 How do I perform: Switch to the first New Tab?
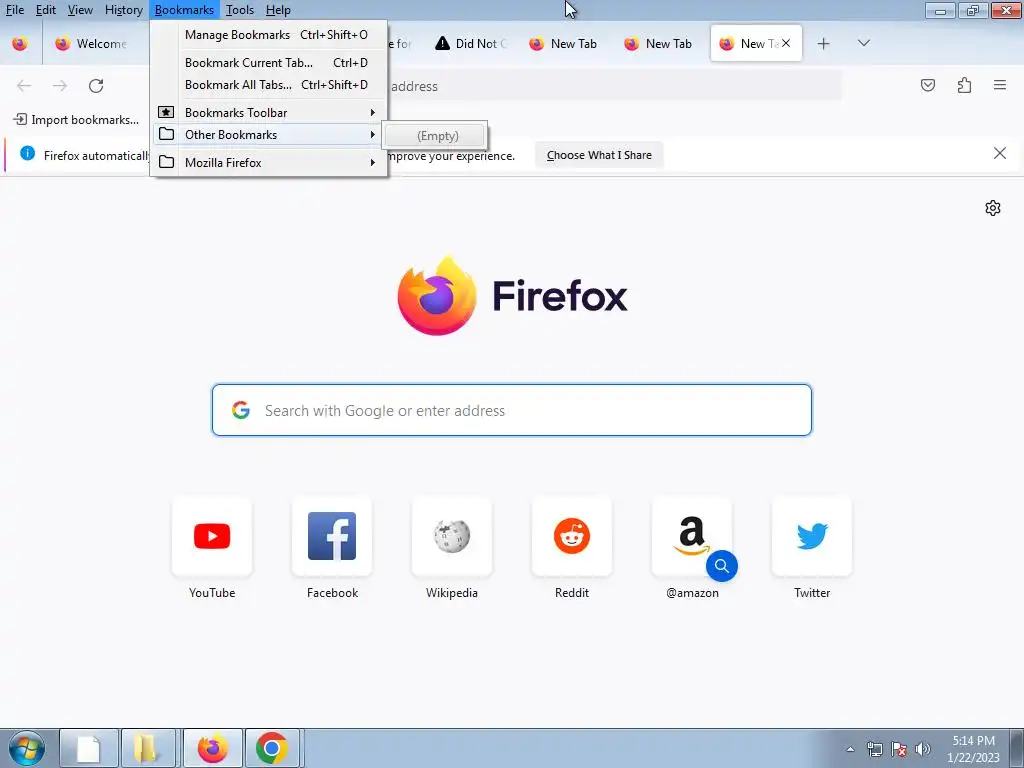coord(564,43)
